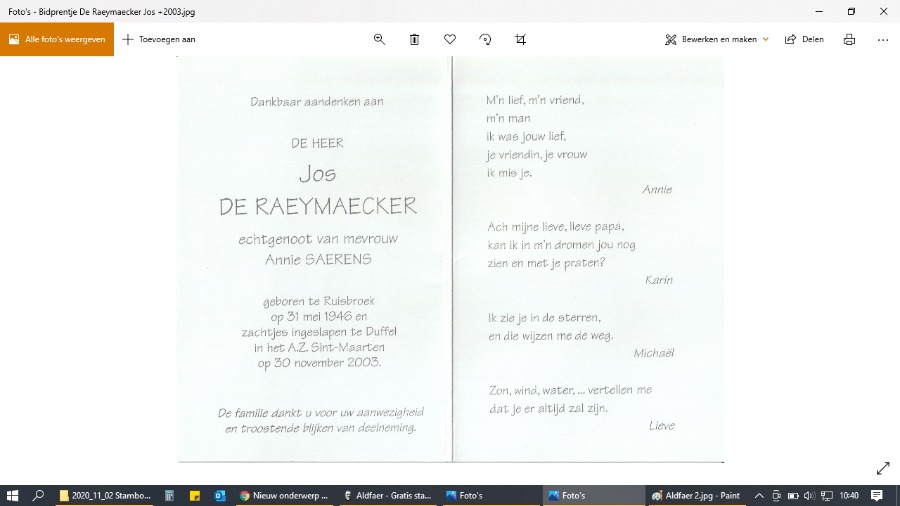The width and height of the screenshot is (900, 506).
Task: Click the zoom magnifier icon
Action: pyautogui.click(x=379, y=39)
